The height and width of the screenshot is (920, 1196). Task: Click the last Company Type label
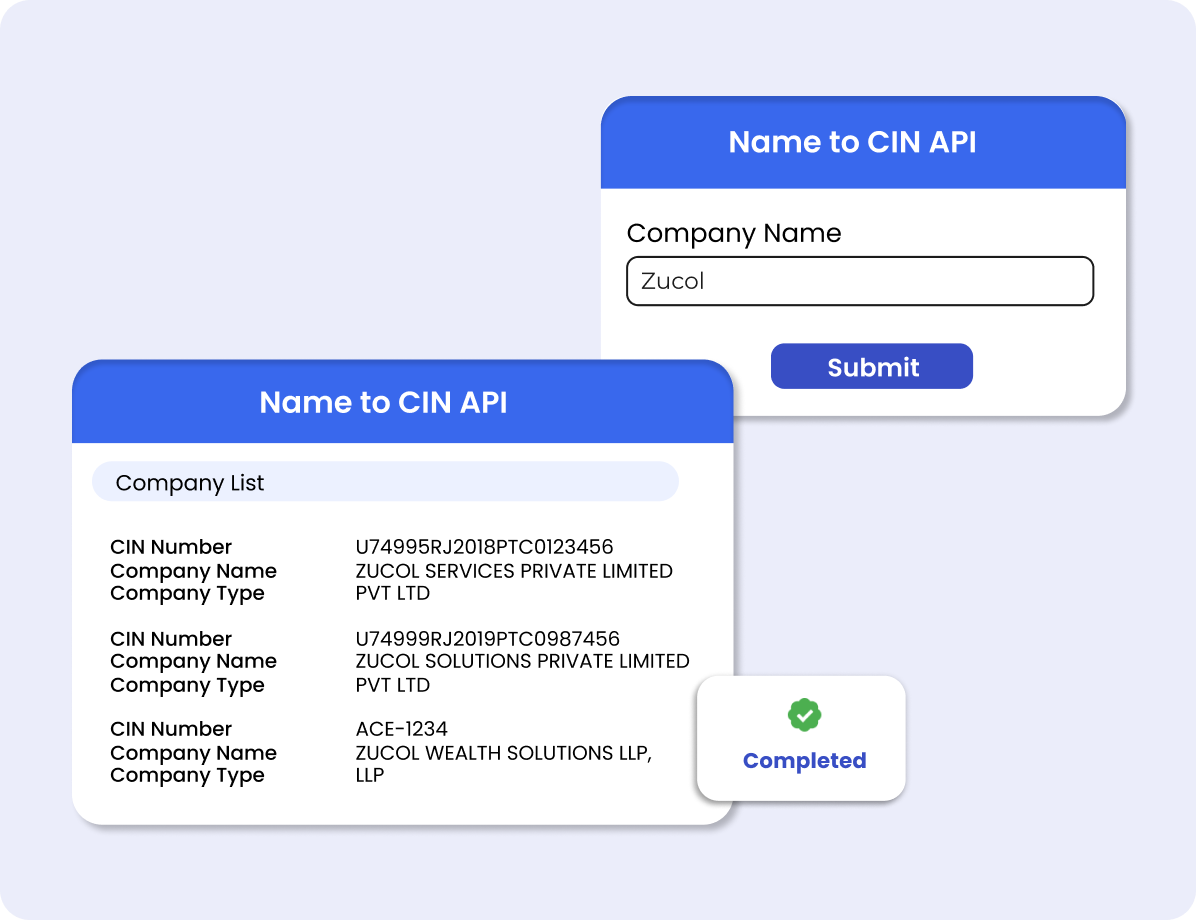pos(187,776)
